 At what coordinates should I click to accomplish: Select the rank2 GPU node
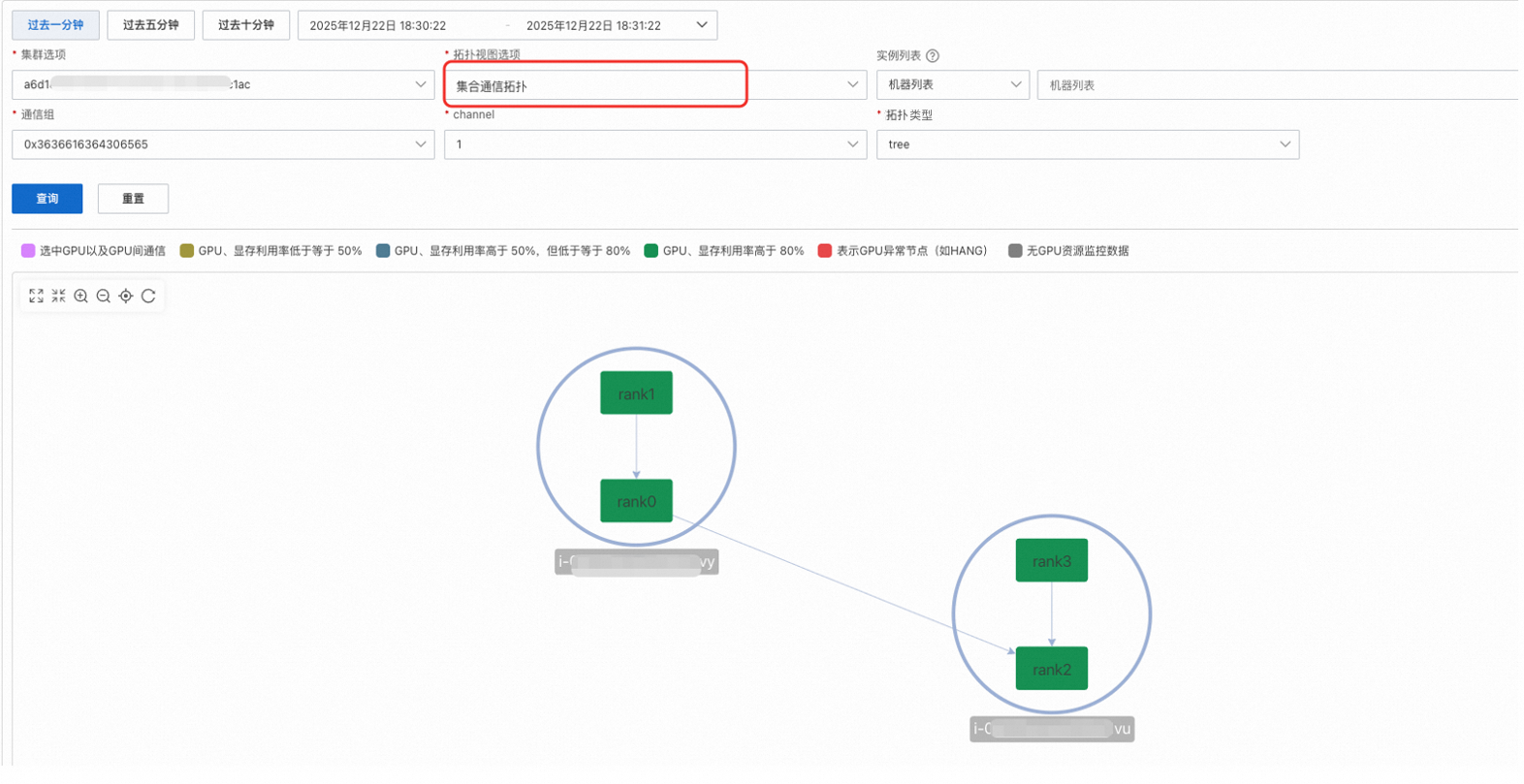[1052, 669]
